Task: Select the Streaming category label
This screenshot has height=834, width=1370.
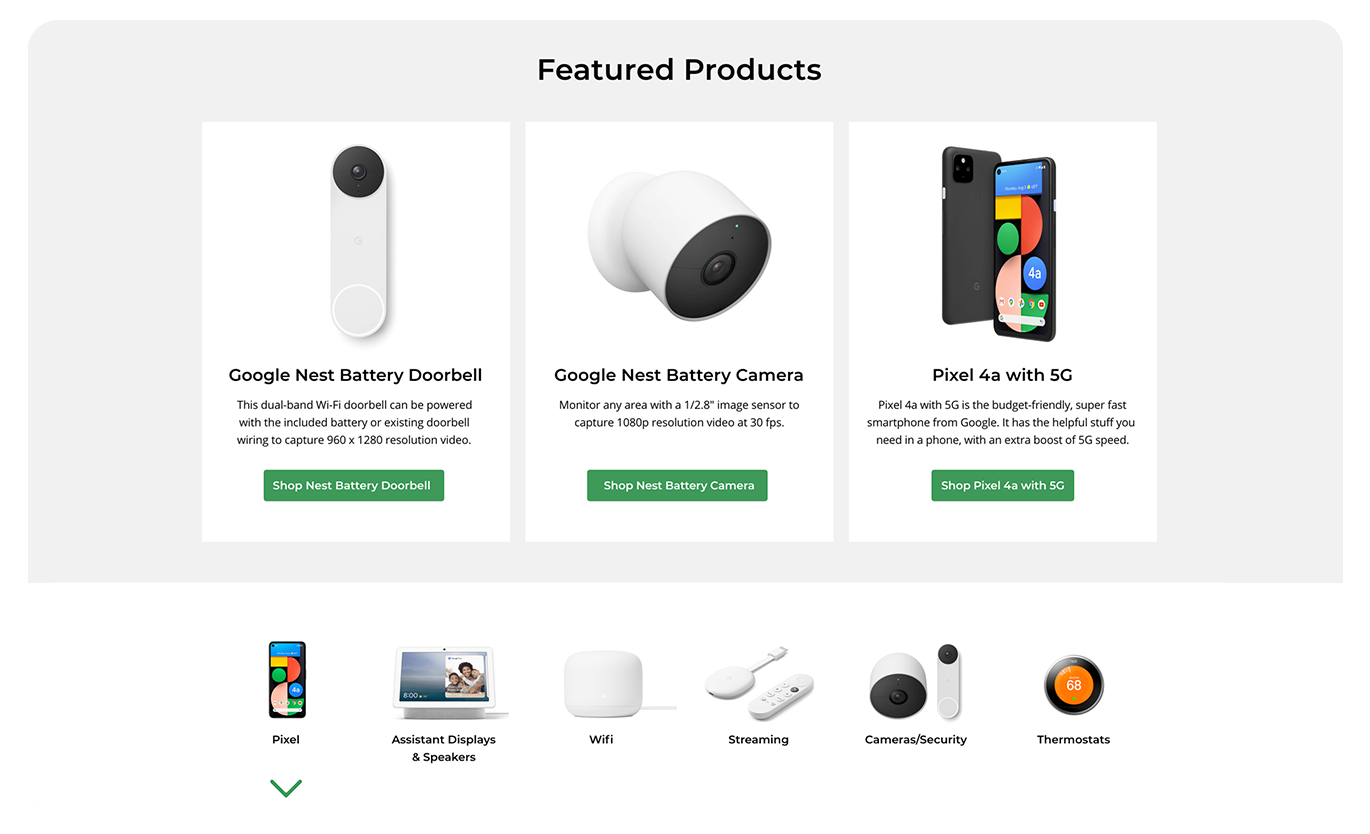Action: 758,740
